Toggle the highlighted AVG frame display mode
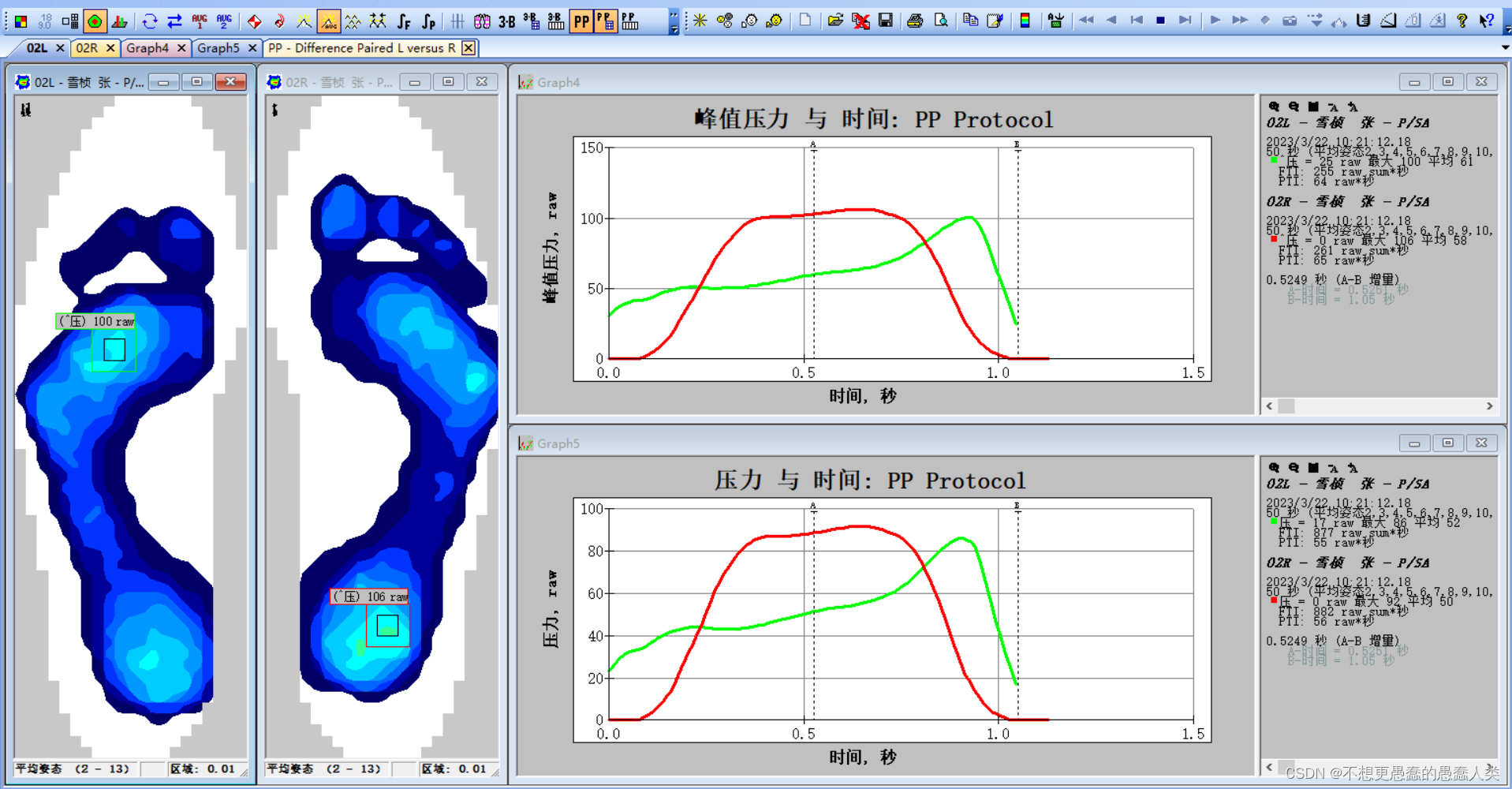The height and width of the screenshot is (789, 1512). click(330, 22)
